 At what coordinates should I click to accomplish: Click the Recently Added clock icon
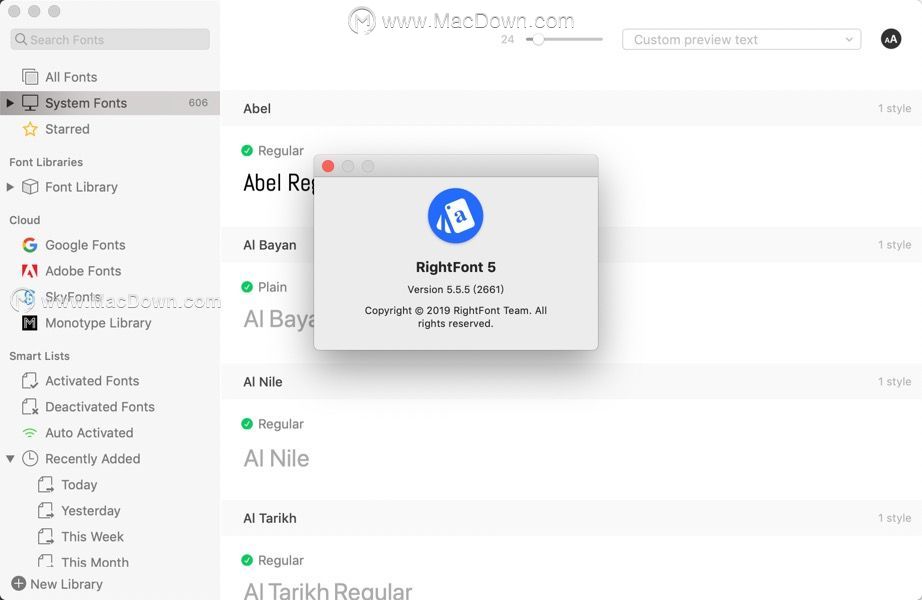click(30, 459)
